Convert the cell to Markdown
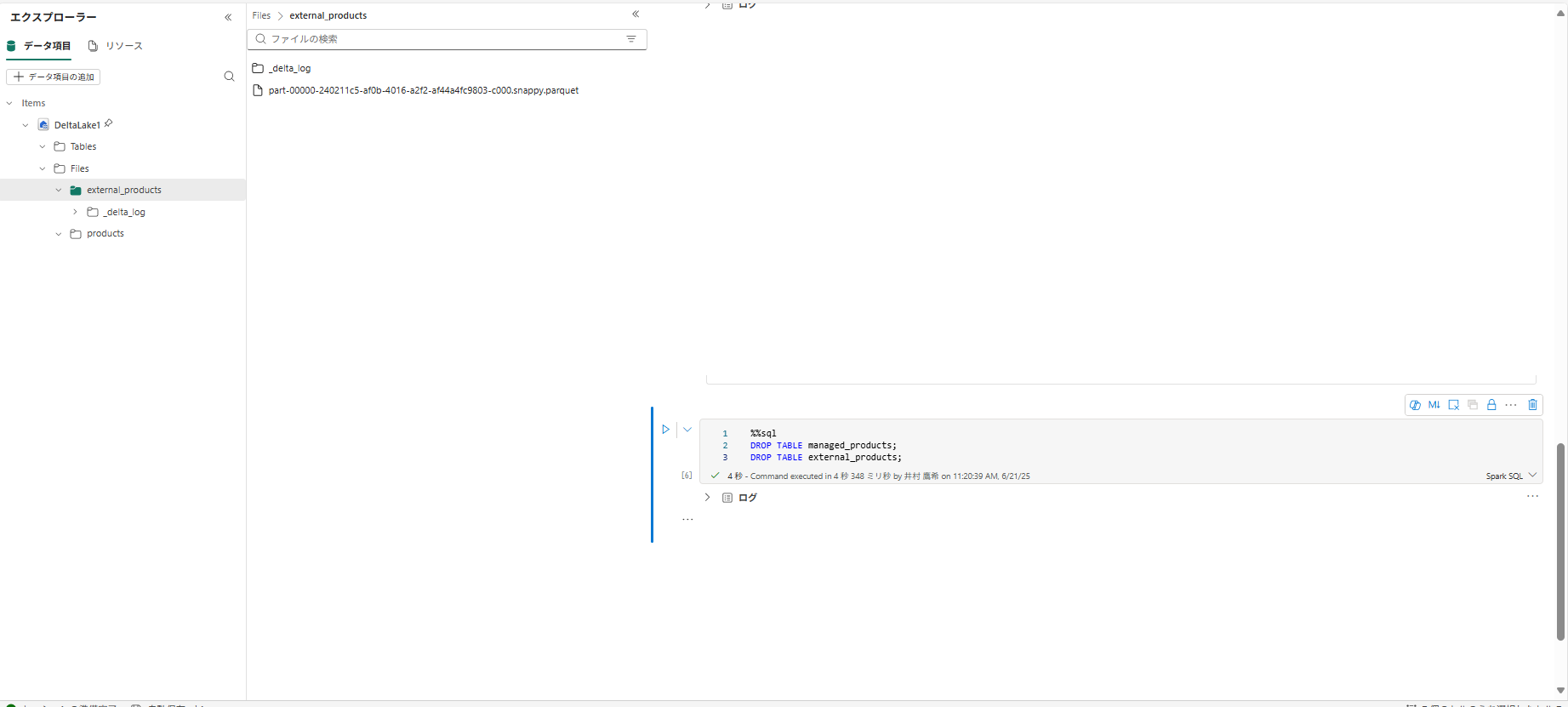This screenshot has height=707, width=1568. click(1434, 405)
